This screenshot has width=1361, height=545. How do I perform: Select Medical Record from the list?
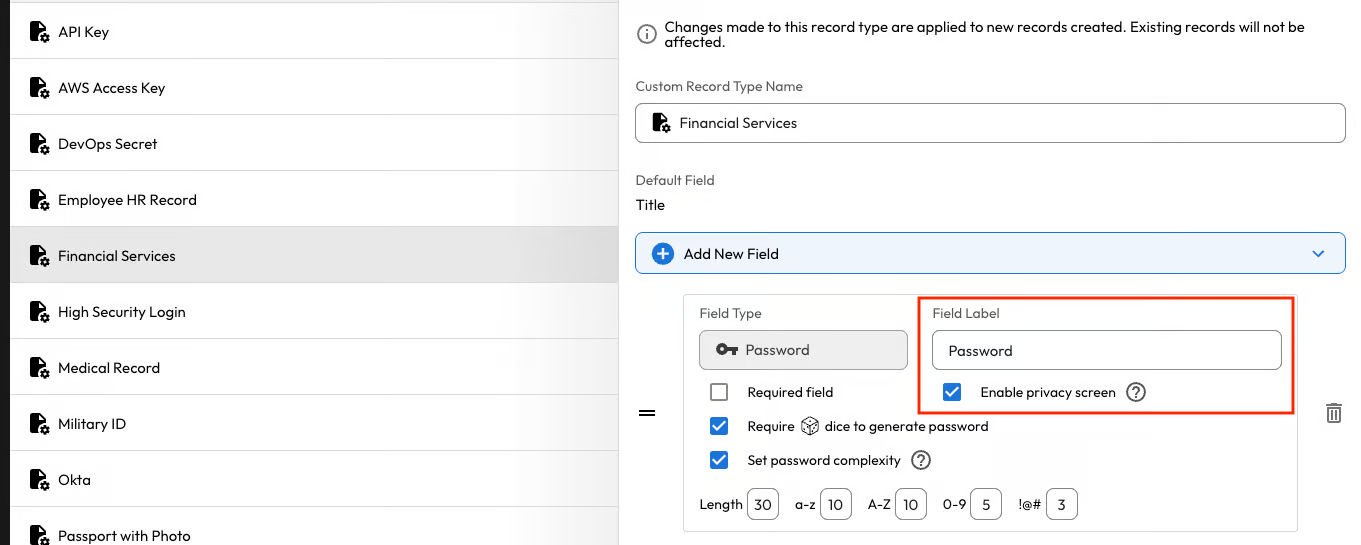click(109, 368)
